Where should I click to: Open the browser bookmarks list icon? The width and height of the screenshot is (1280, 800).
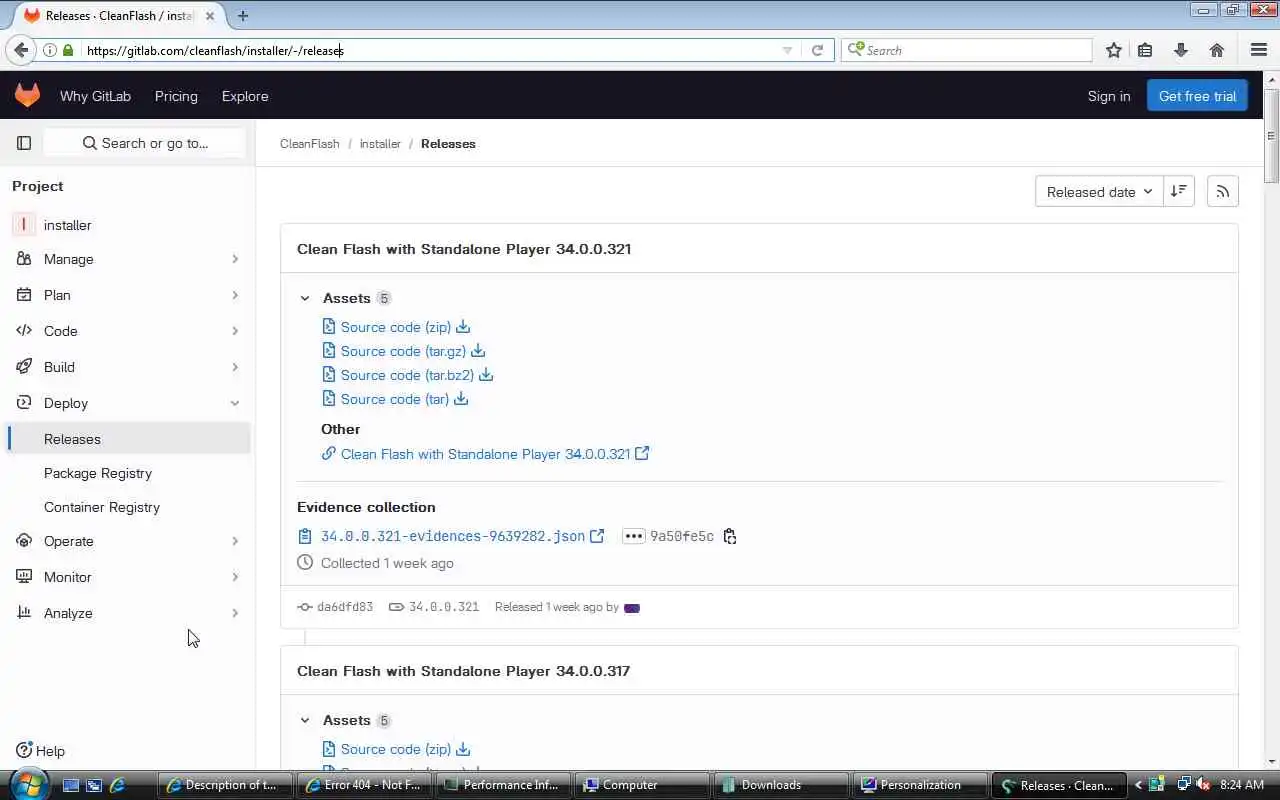tap(1146, 50)
